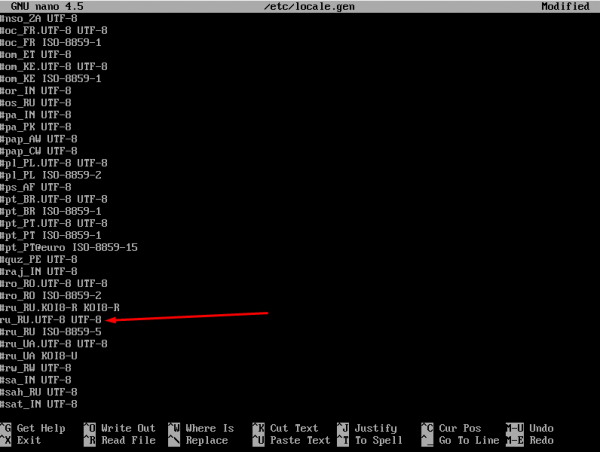Click the To Spell shortcut

(370, 441)
